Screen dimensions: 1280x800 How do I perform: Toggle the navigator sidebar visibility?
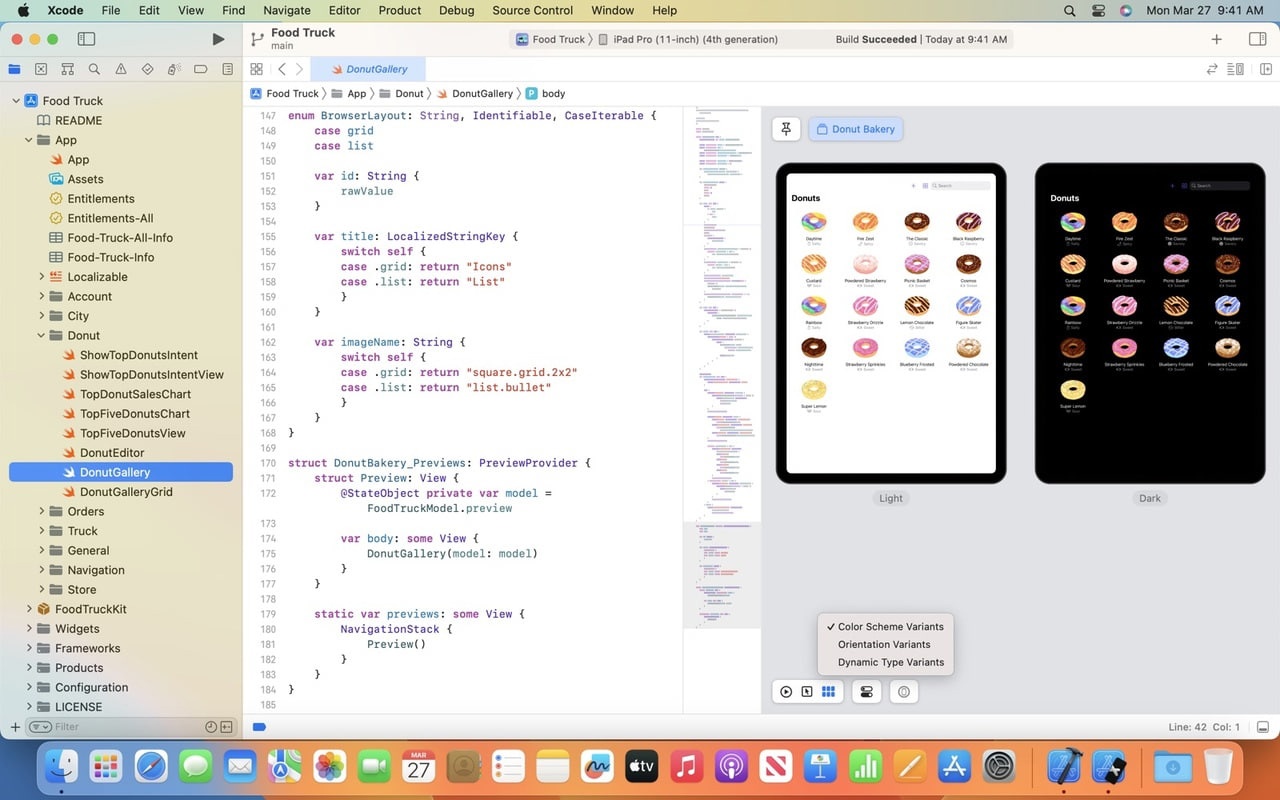(x=86, y=39)
